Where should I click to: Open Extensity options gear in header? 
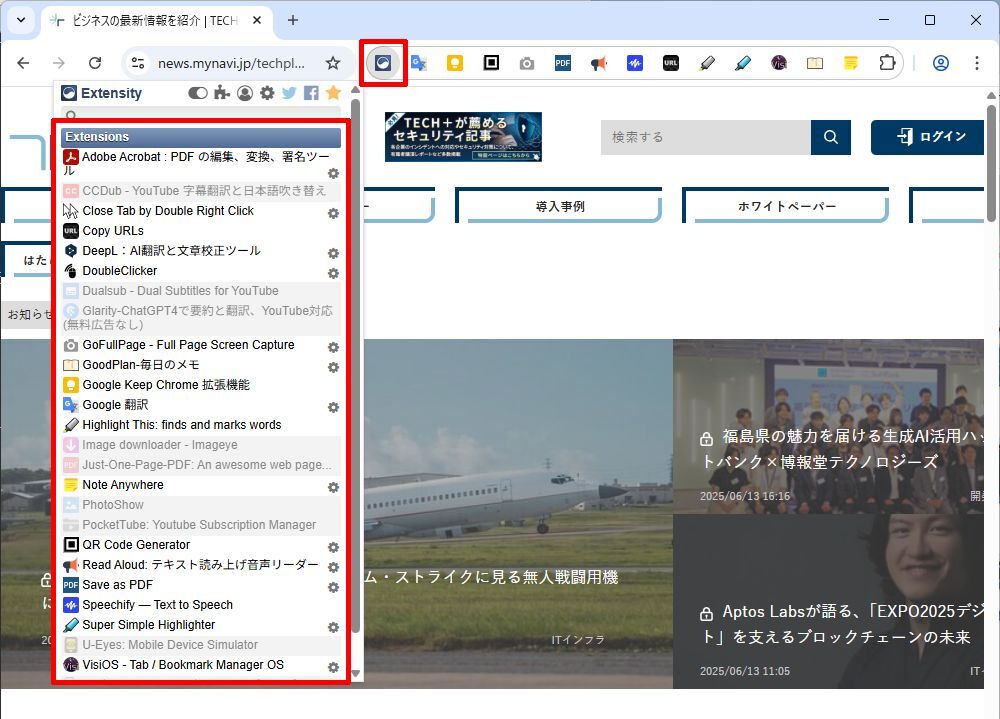point(267,93)
